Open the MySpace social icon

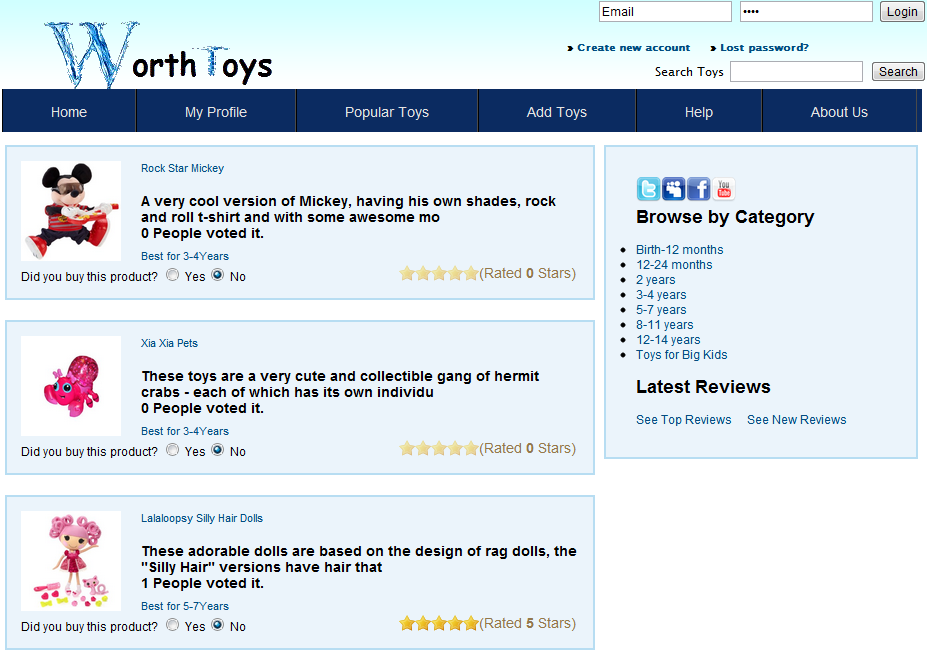coord(673,189)
